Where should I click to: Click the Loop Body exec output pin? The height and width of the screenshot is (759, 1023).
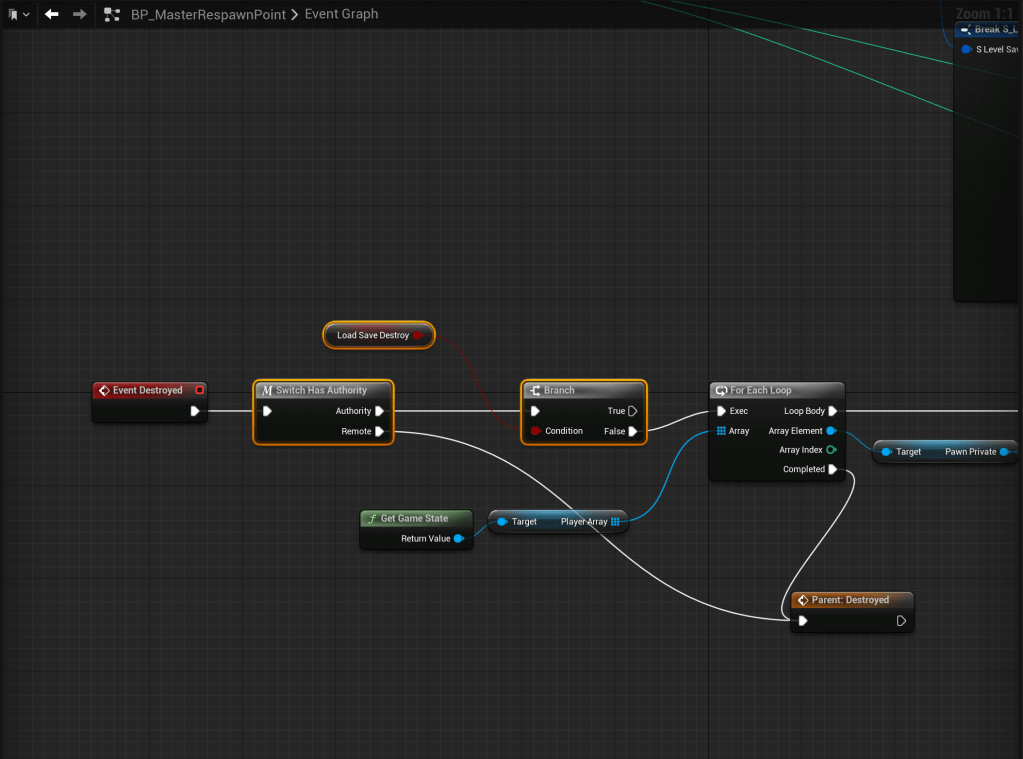point(833,411)
